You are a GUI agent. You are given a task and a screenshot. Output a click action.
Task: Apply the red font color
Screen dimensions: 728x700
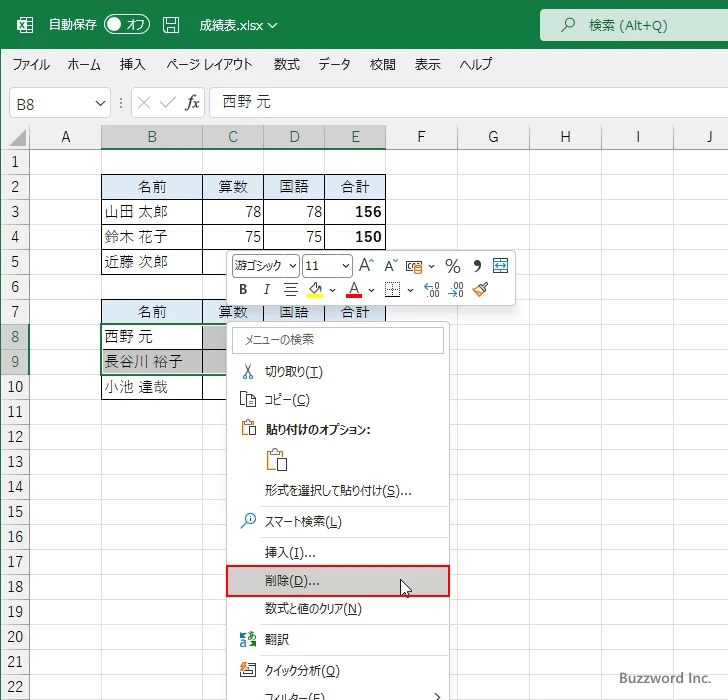pos(354,290)
